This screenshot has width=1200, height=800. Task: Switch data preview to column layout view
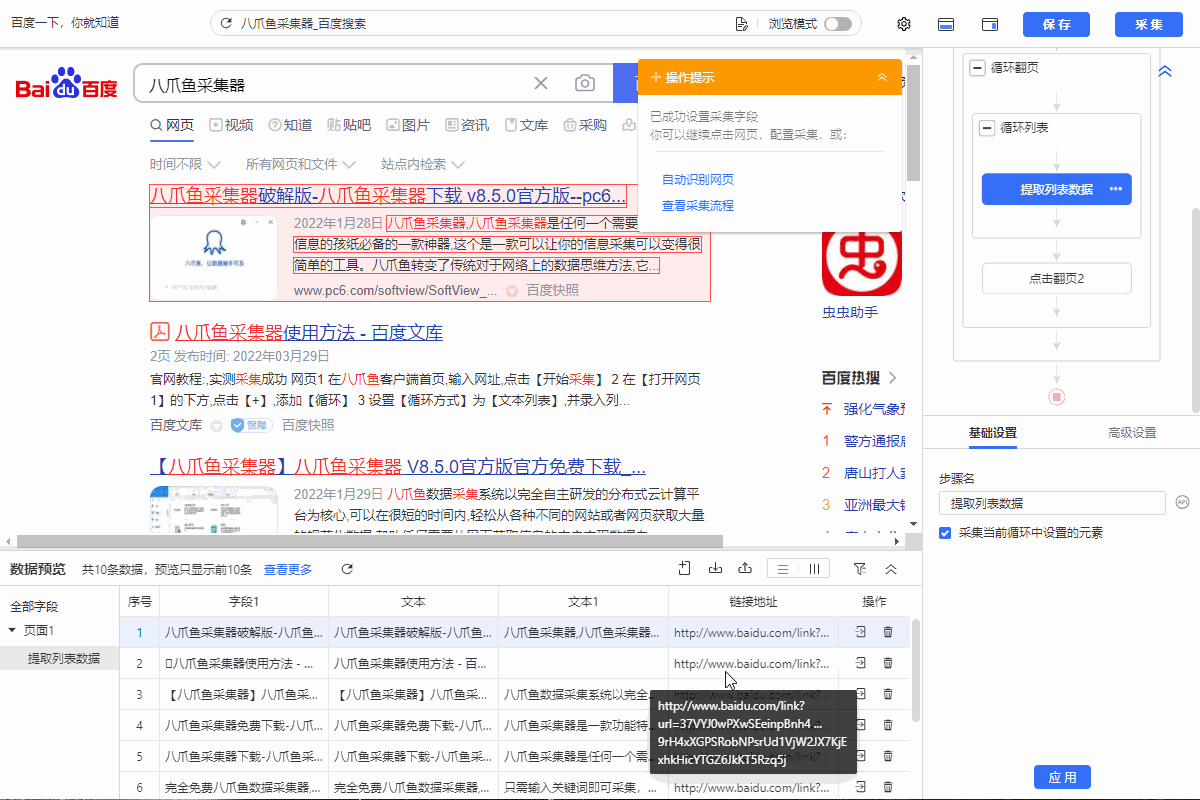(x=814, y=569)
